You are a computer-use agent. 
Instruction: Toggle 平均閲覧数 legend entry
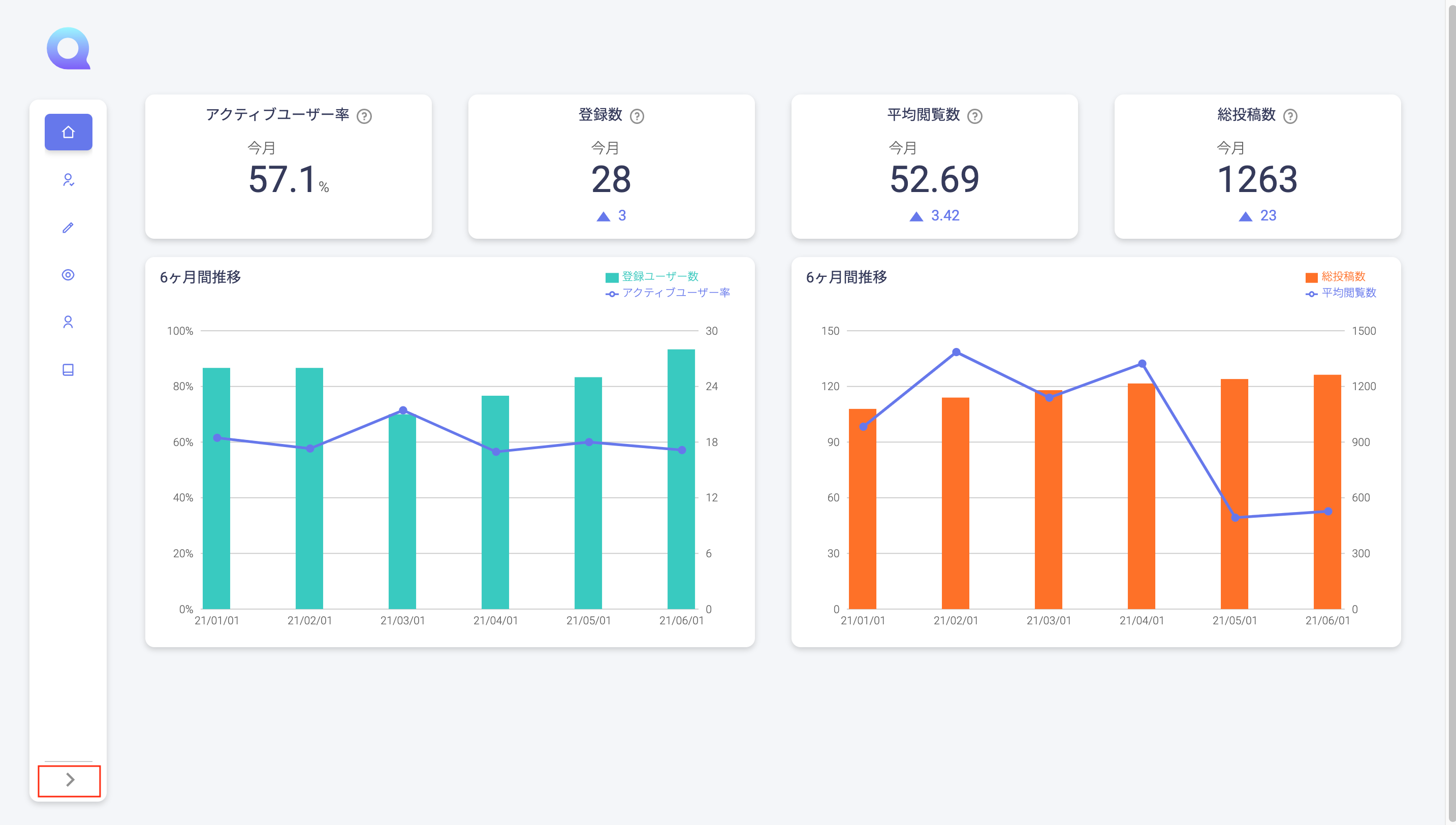click(x=1341, y=293)
